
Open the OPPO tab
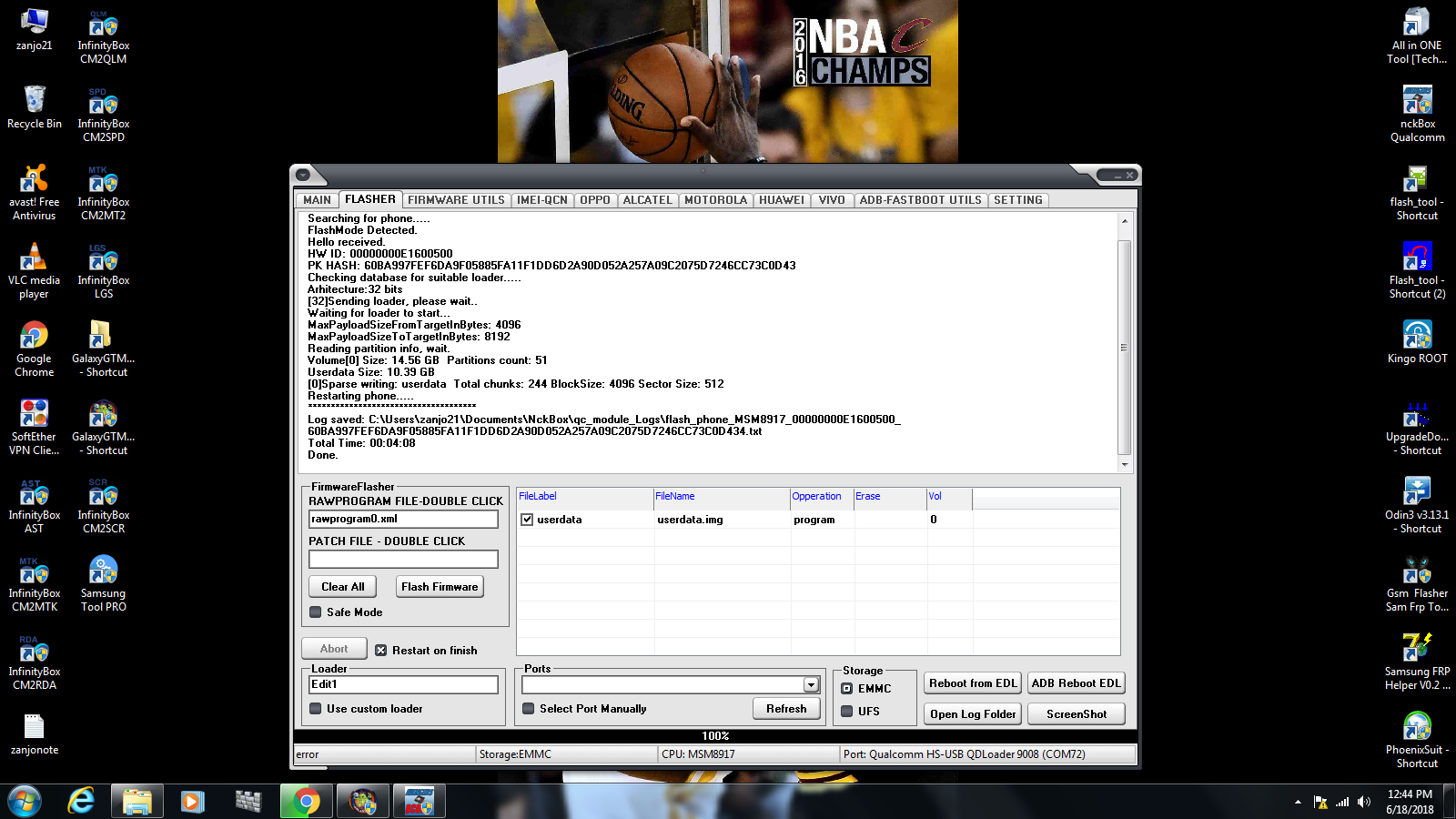(x=595, y=200)
